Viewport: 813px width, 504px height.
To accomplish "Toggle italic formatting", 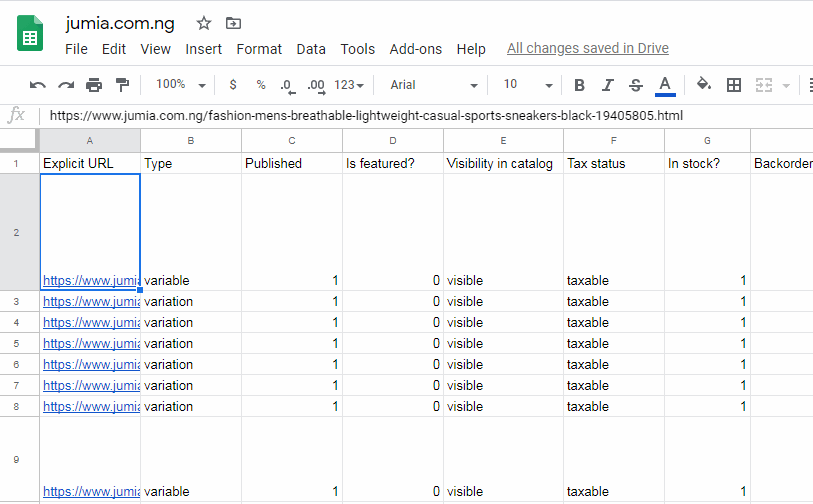I will (608, 85).
